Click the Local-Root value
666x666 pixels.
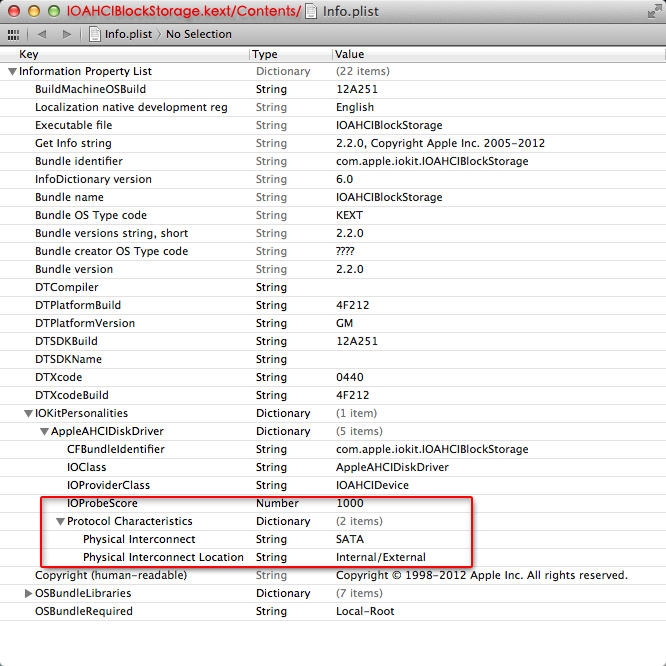pyautogui.click(x=365, y=611)
